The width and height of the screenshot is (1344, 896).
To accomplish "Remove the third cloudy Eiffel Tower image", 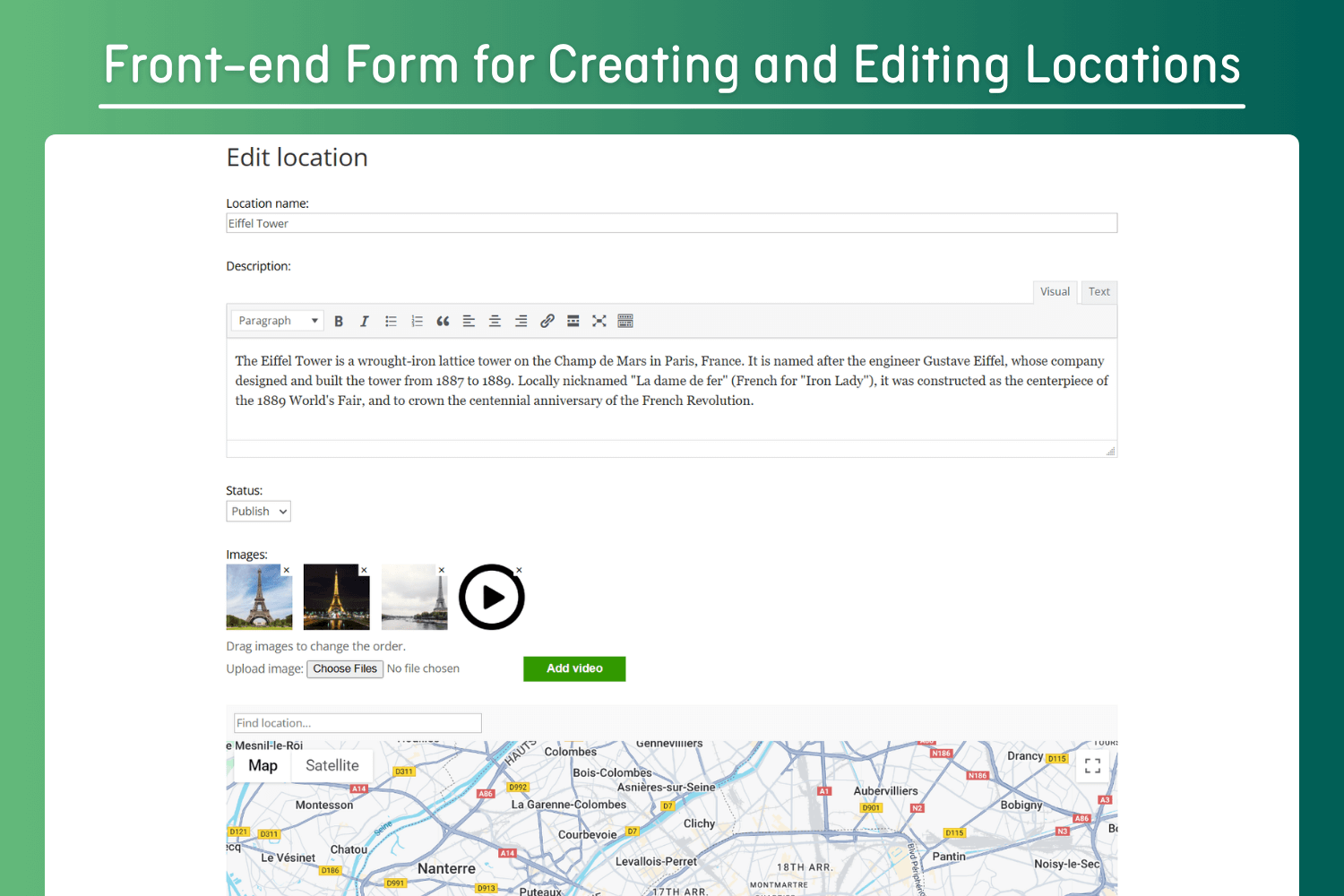I will pos(442,570).
